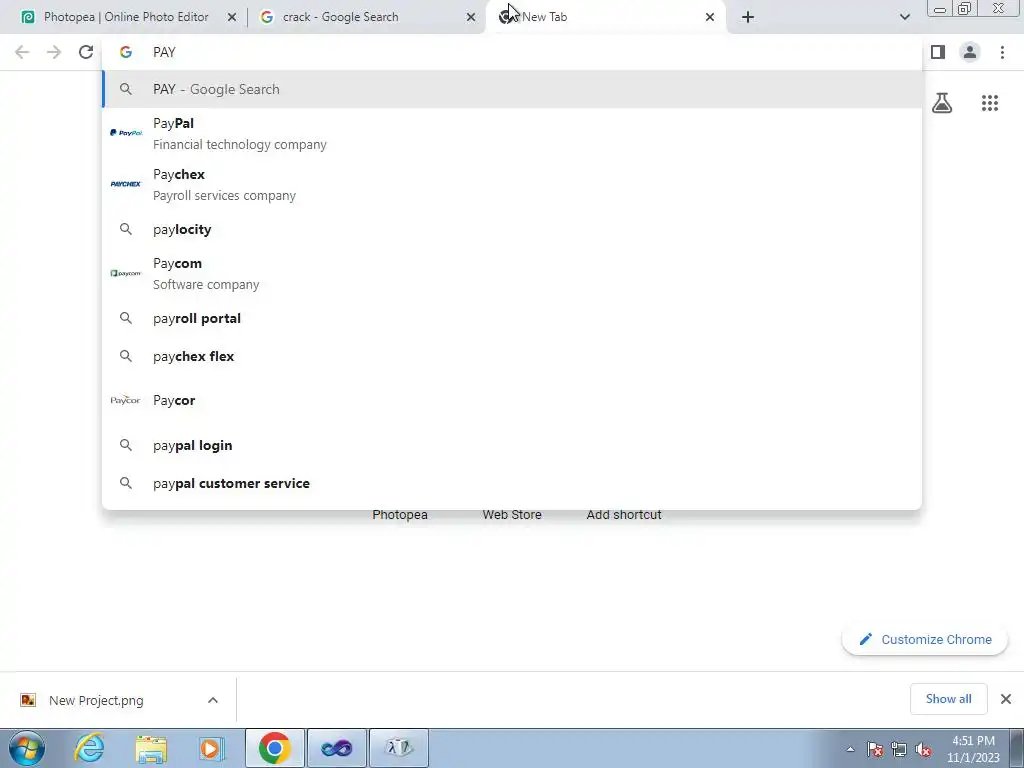The width and height of the screenshot is (1024, 768).
Task: Choose the 'PAY - Google Search' suggestion
Action: tap(512, 89)
